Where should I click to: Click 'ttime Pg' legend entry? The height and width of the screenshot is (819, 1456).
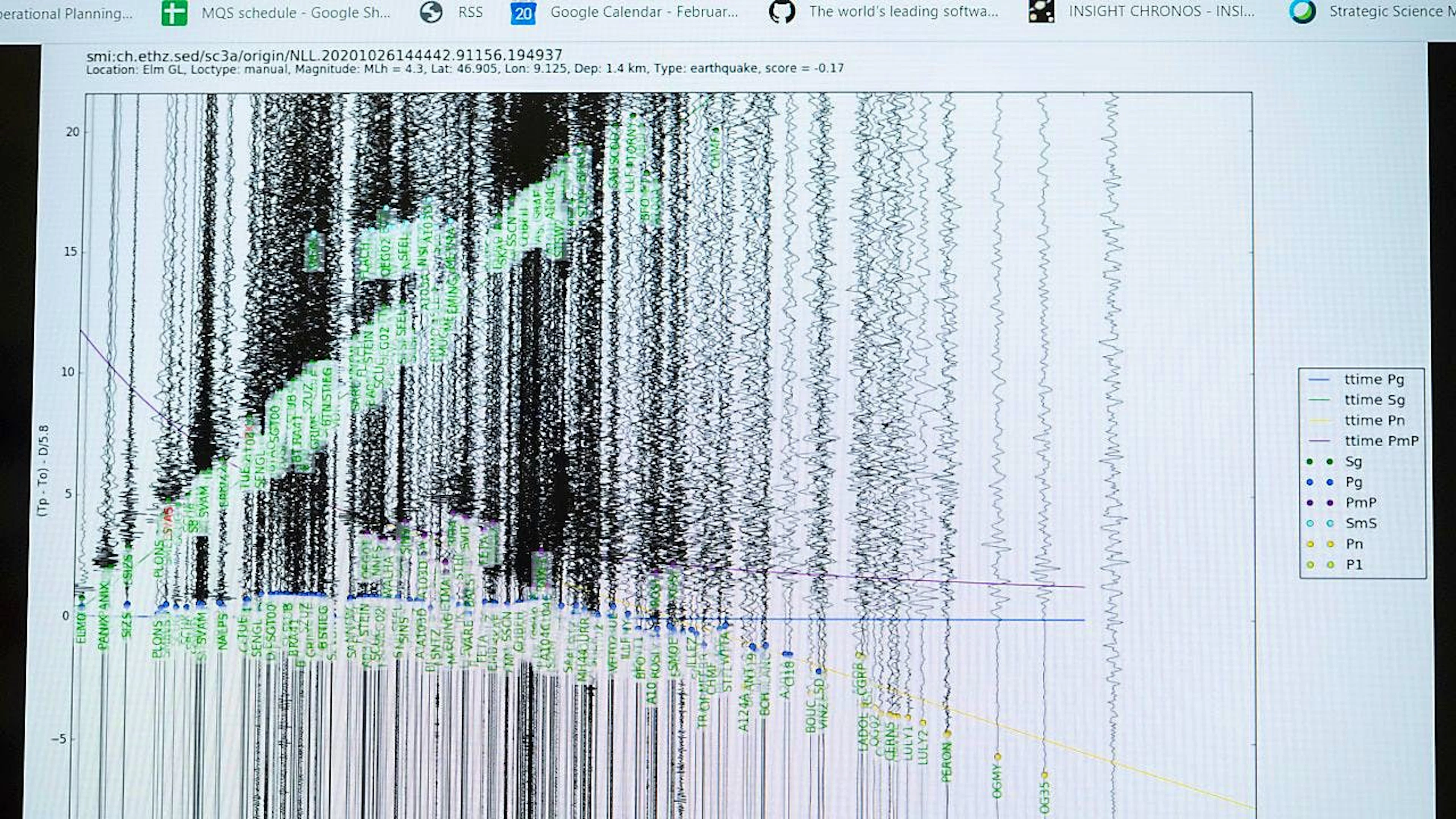coord(1363,379)
